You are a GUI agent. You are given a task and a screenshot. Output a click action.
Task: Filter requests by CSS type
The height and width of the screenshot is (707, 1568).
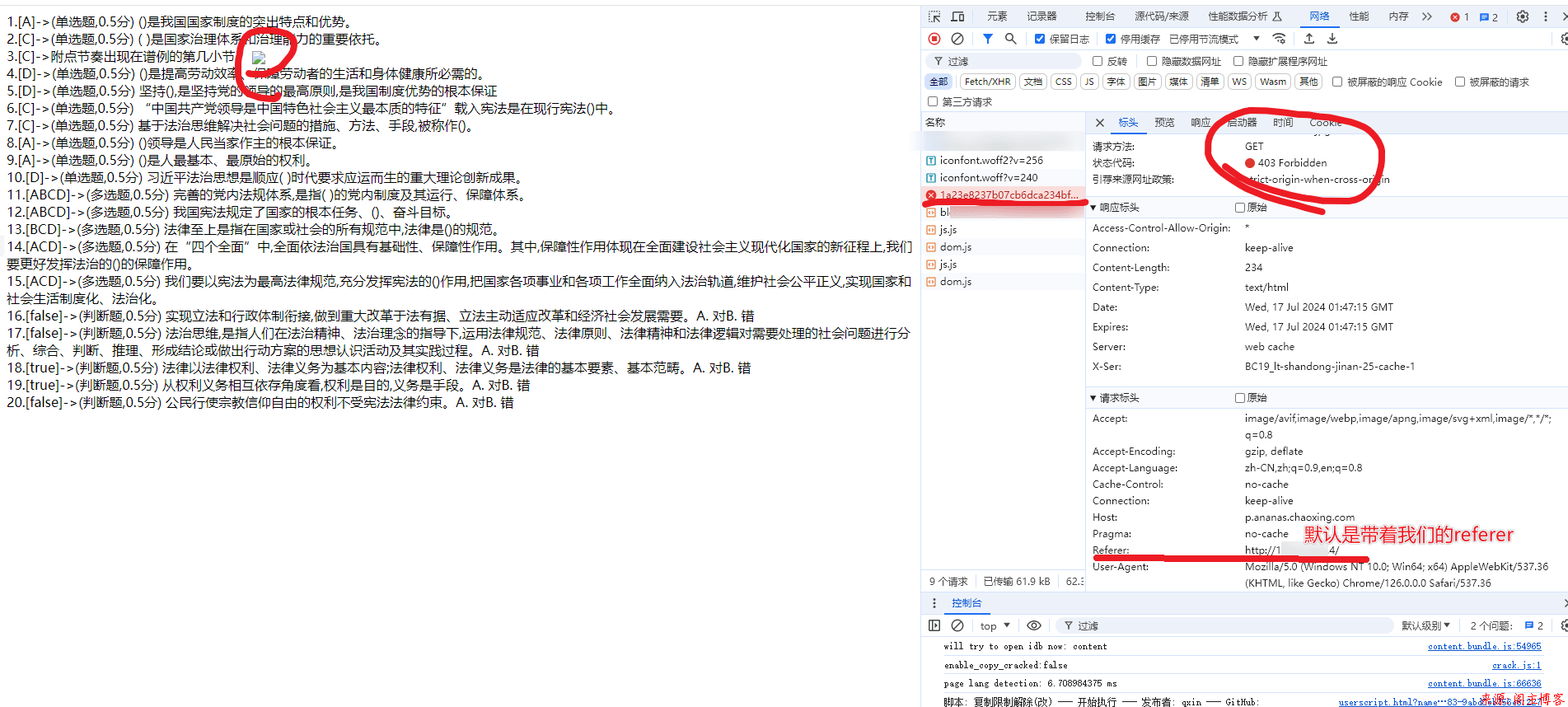click(1064, 82)
